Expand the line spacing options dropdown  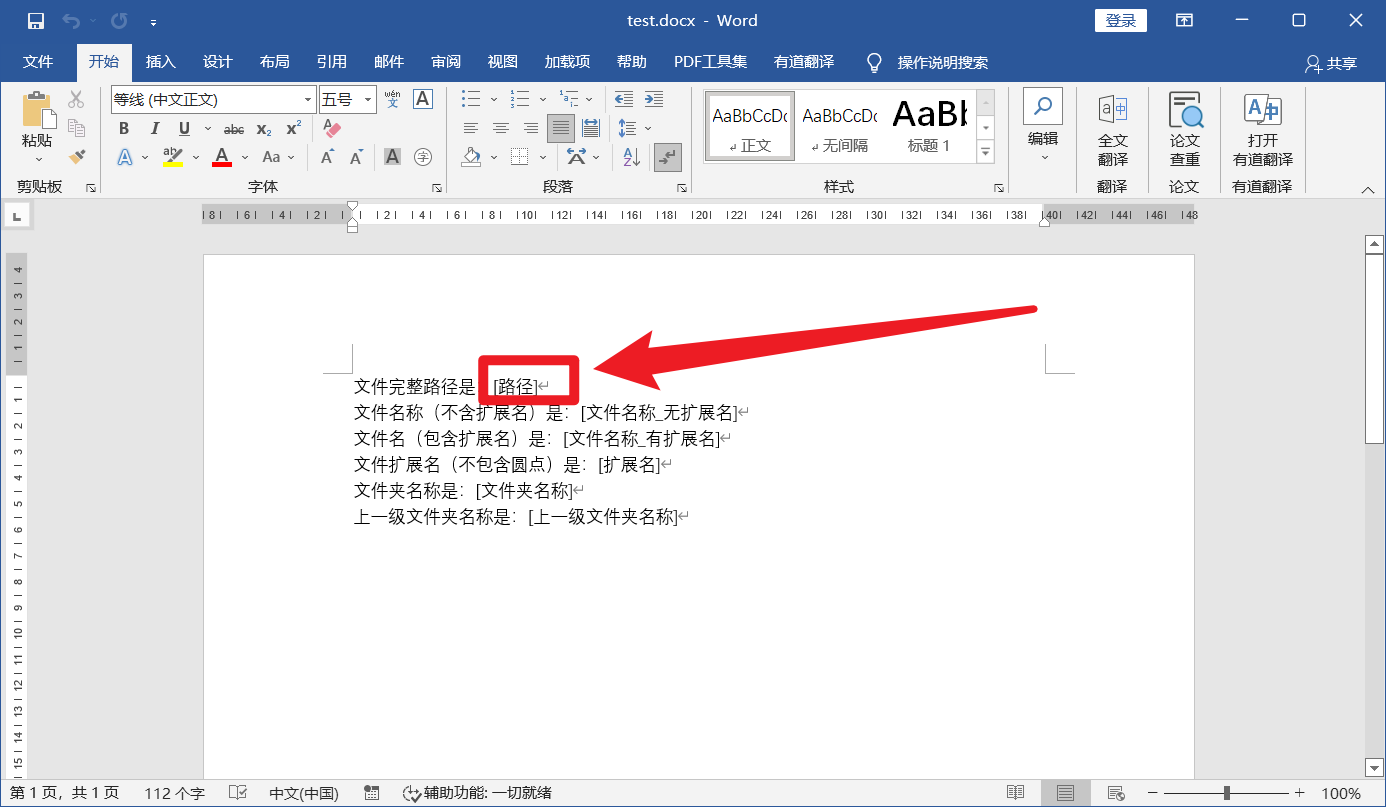[647, 128]
